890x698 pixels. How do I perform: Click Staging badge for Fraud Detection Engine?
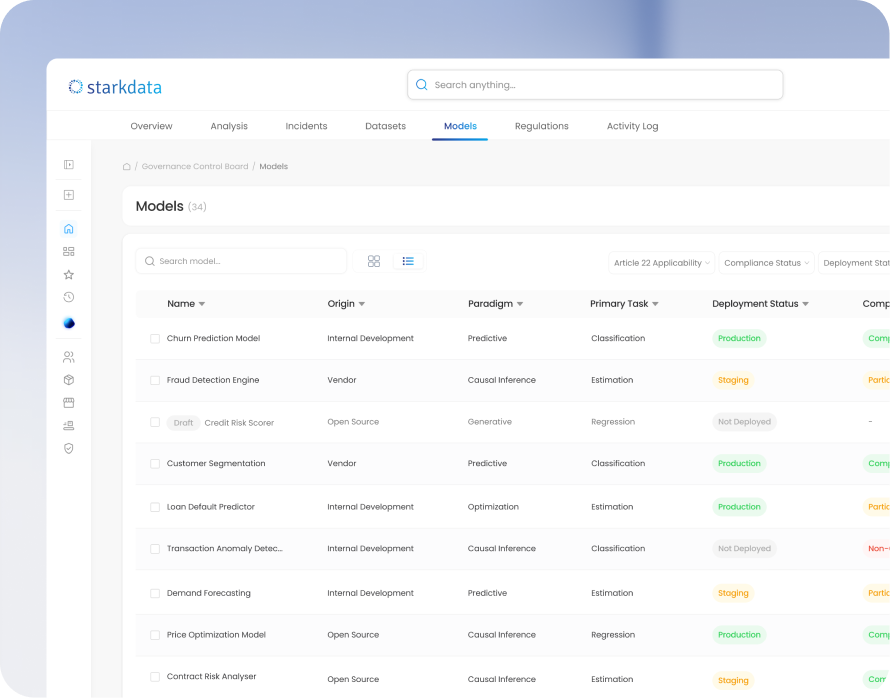click(733, 380)
